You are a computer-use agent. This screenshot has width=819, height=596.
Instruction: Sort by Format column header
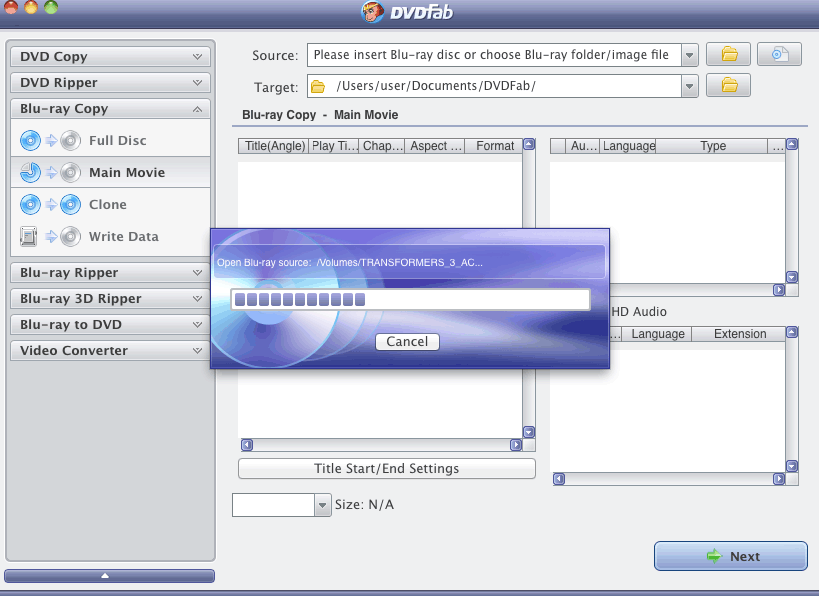coord(494,146)
